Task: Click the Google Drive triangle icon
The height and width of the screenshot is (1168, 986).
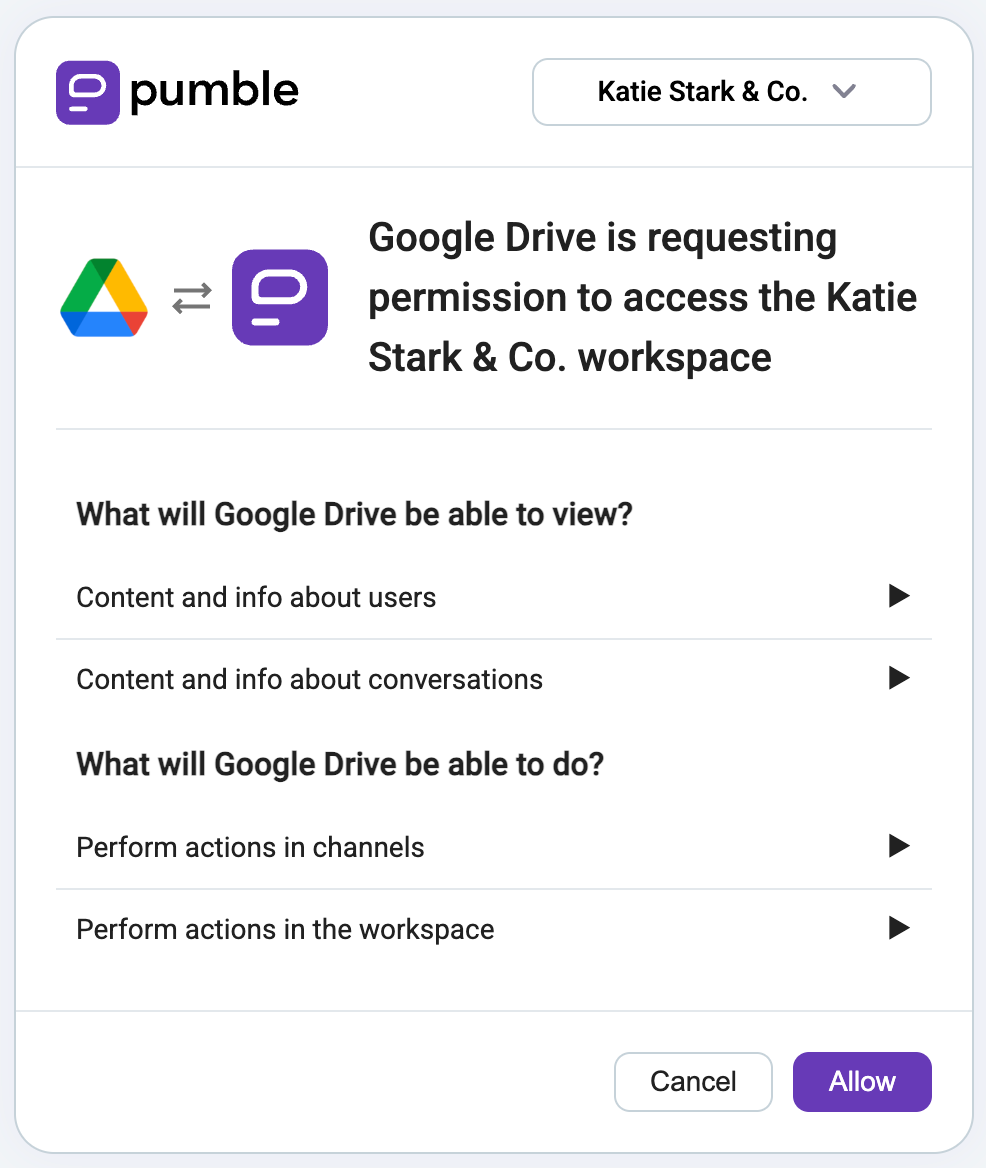Action: tap(104, 297)
